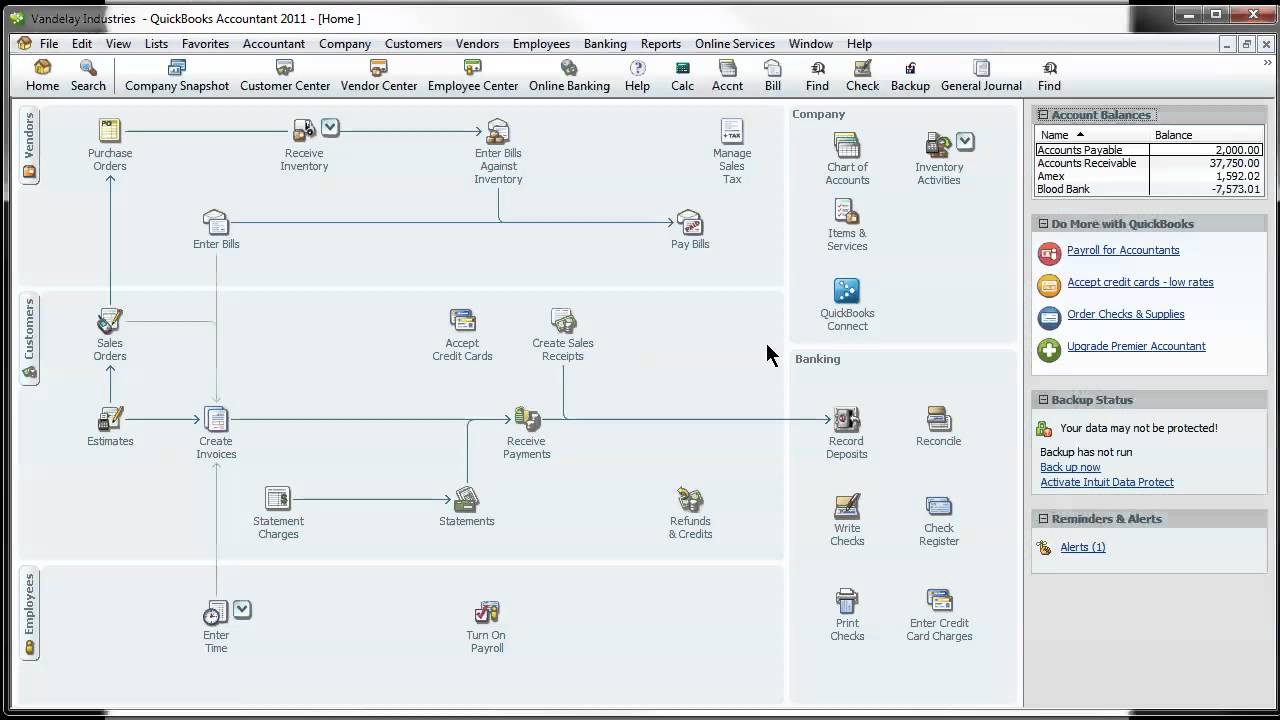Sort accounts by Name column header
Image resolution: width=1280 pixels, height=720 pixels.
pos(1092,135)
